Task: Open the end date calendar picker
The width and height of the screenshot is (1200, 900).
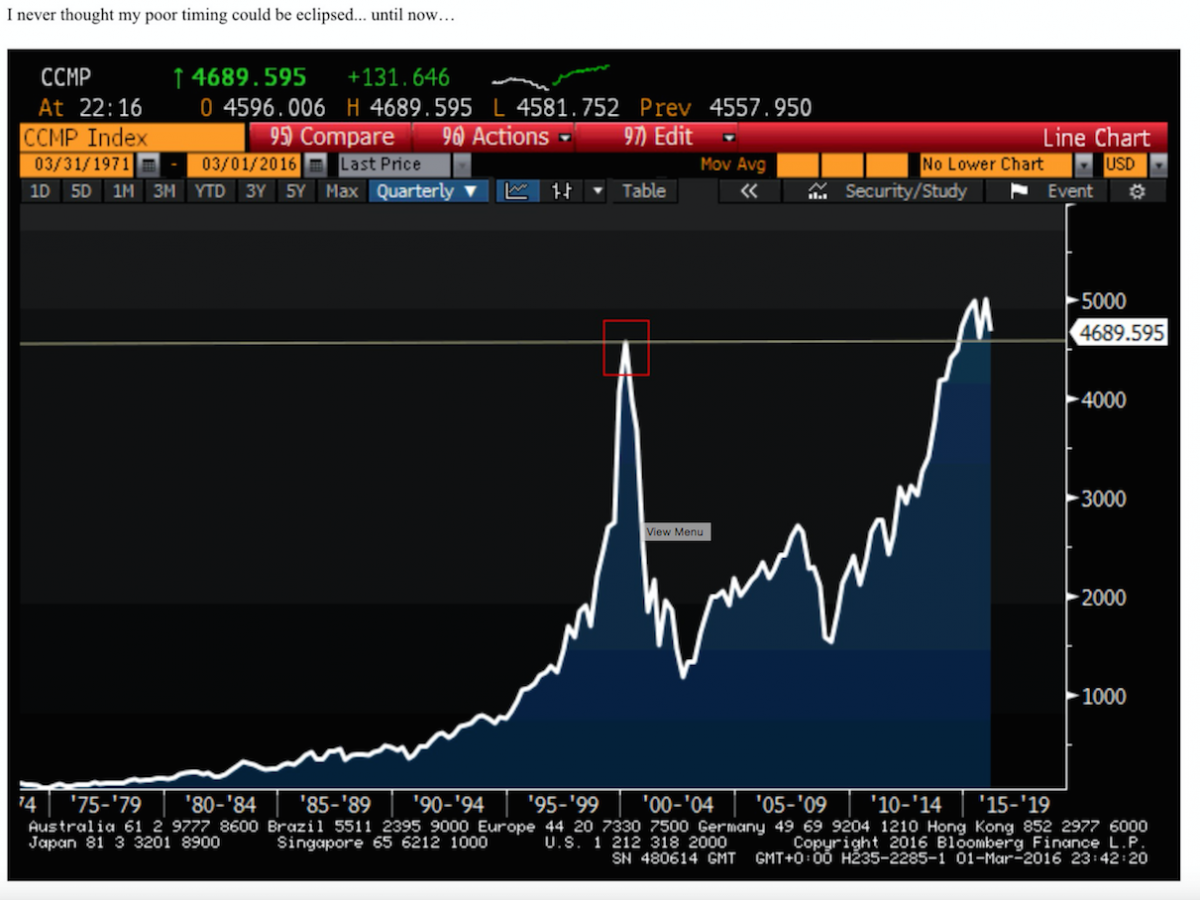Action: pos(315,165)
